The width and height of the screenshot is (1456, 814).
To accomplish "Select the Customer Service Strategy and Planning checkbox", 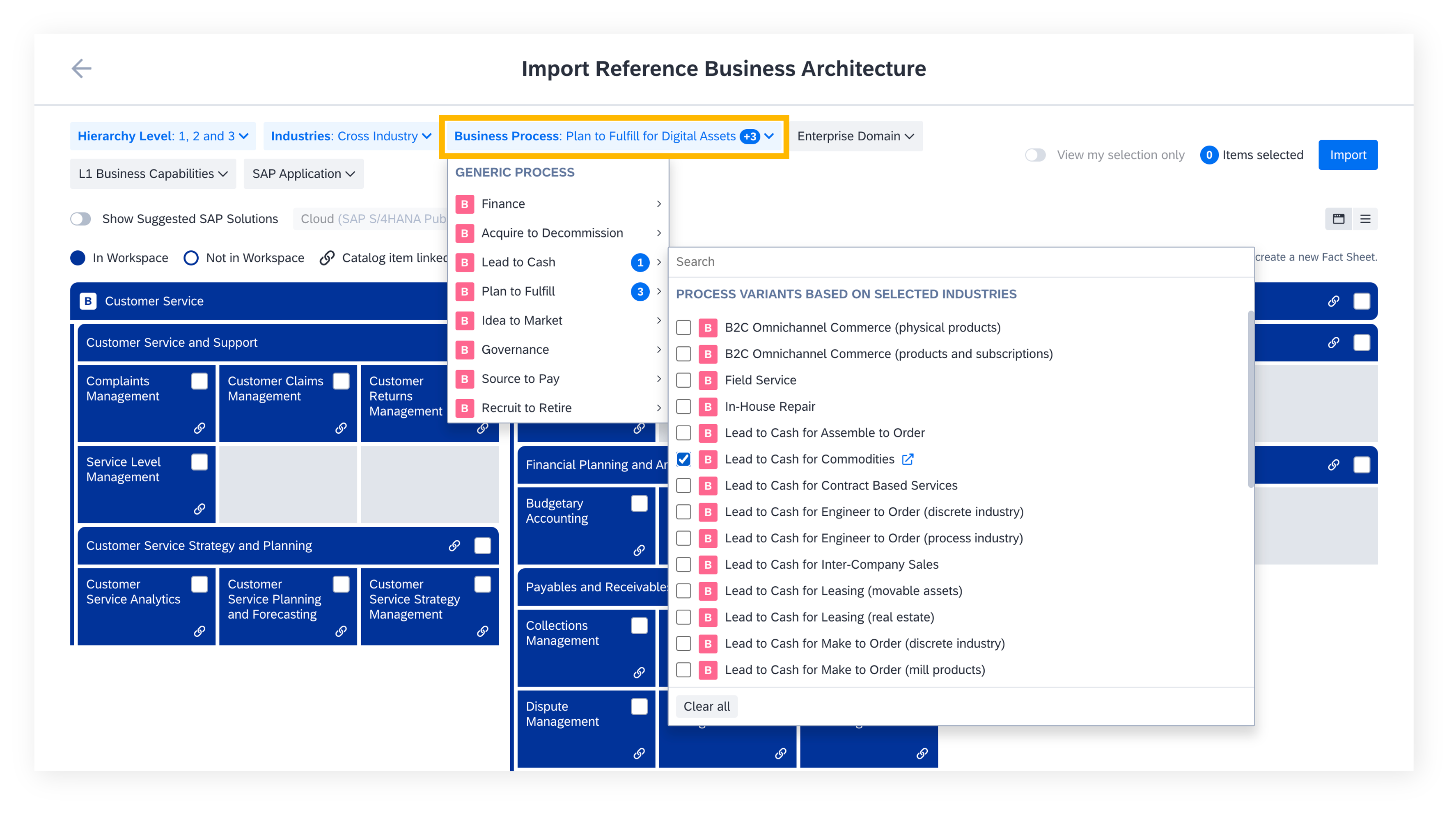I will pyautogui.click(x=482, y=546).
